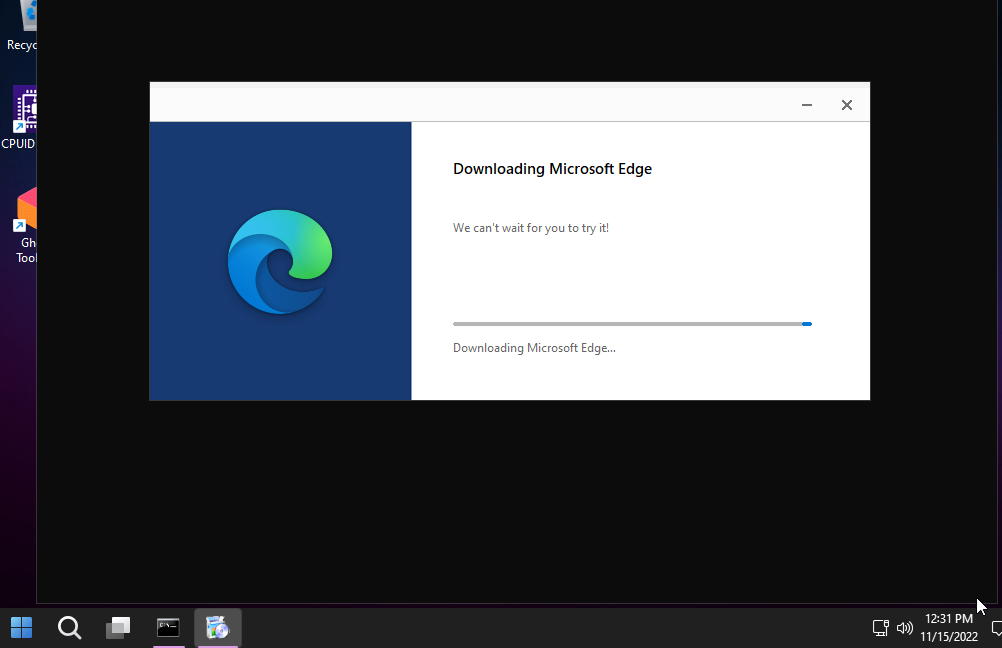Click the Microsoft Edge logo
Image resolution: width=1002 pixels, height=648 pixels.
280,261
